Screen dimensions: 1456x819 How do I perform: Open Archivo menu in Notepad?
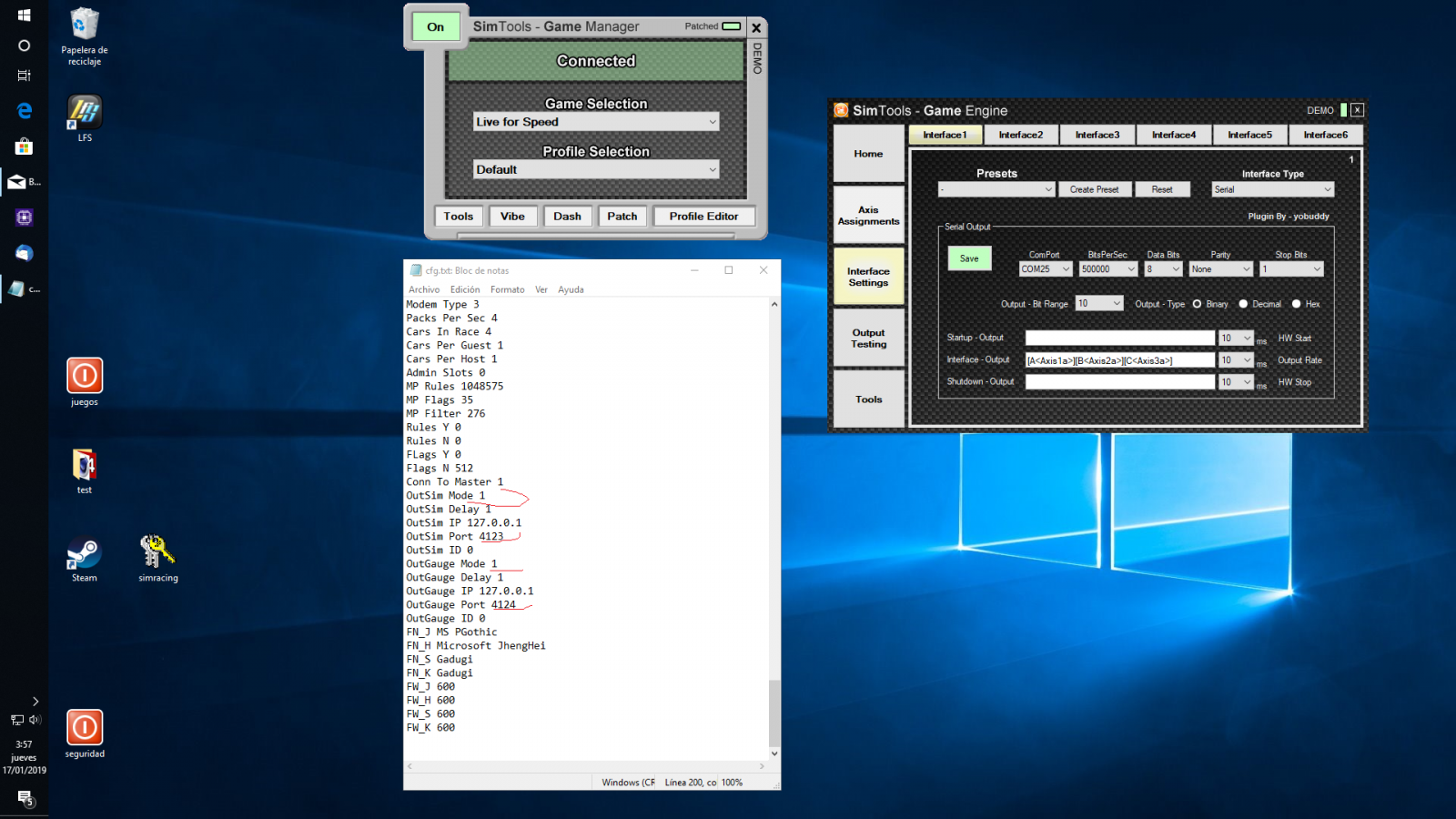424,289
